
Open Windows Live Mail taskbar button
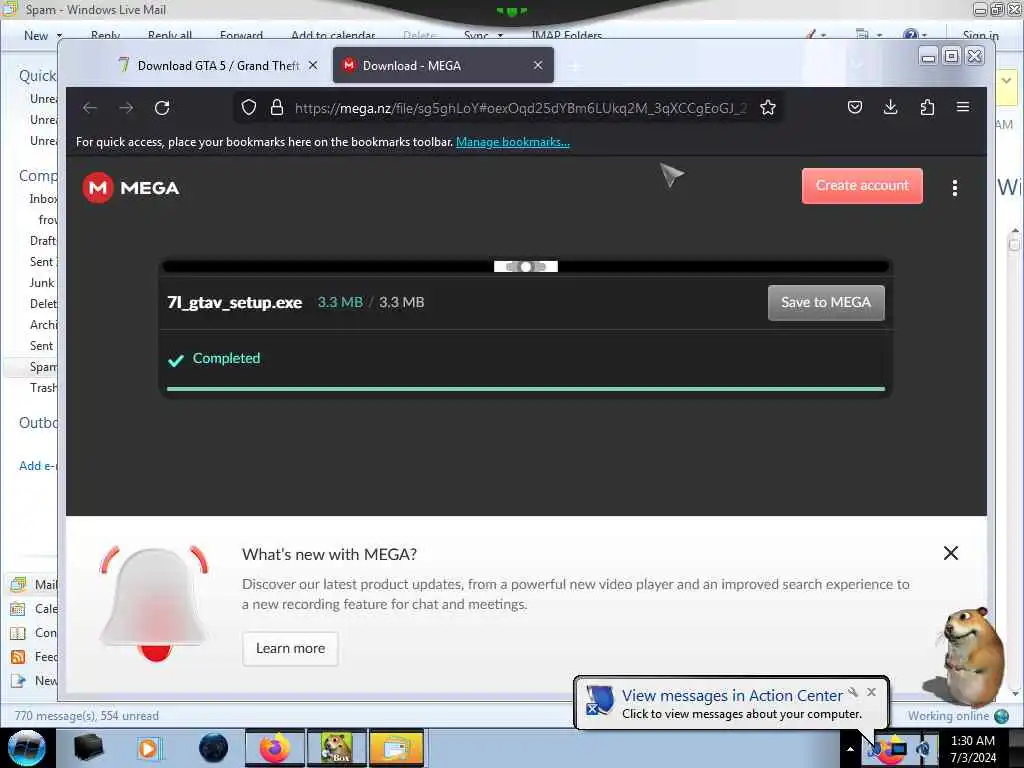pyautogui.click(x=396, y=748)
